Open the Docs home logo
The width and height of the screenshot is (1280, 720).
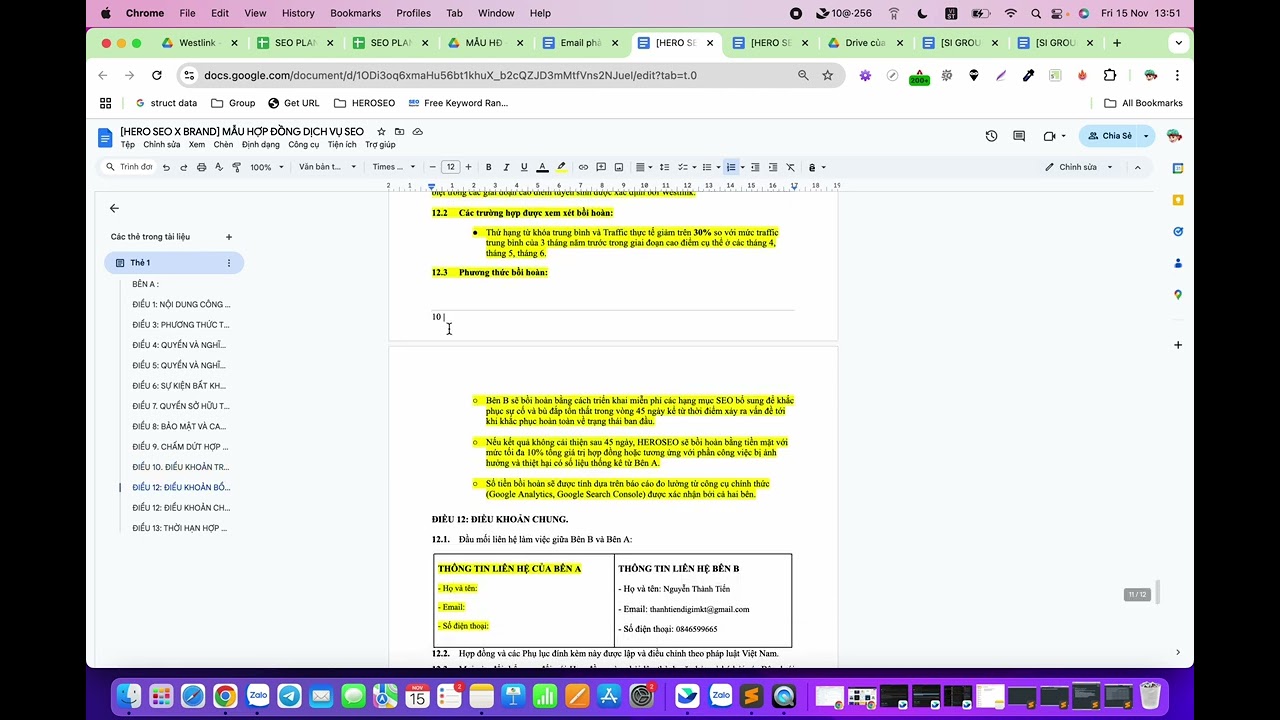tap(105, 137)
